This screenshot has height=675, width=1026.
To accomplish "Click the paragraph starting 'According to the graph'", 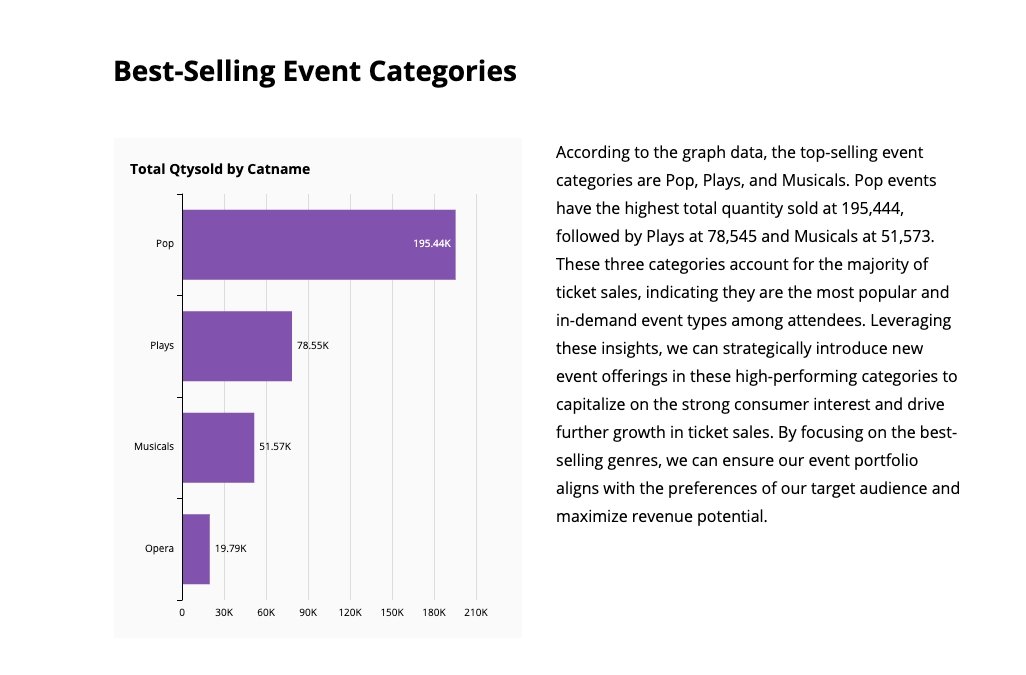I will click(758, 334).
